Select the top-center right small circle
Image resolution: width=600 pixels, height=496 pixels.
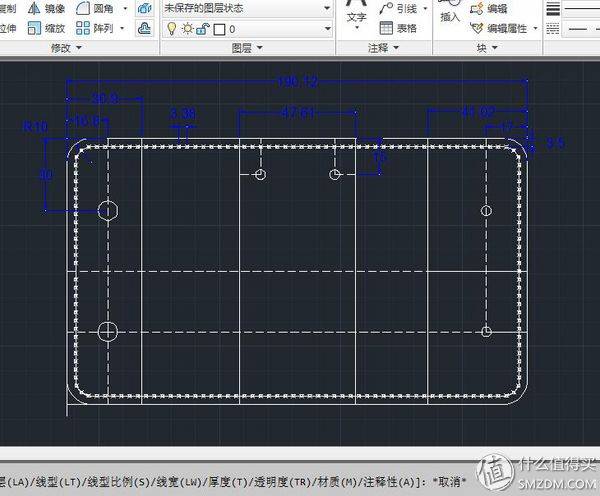coord(335,175)
